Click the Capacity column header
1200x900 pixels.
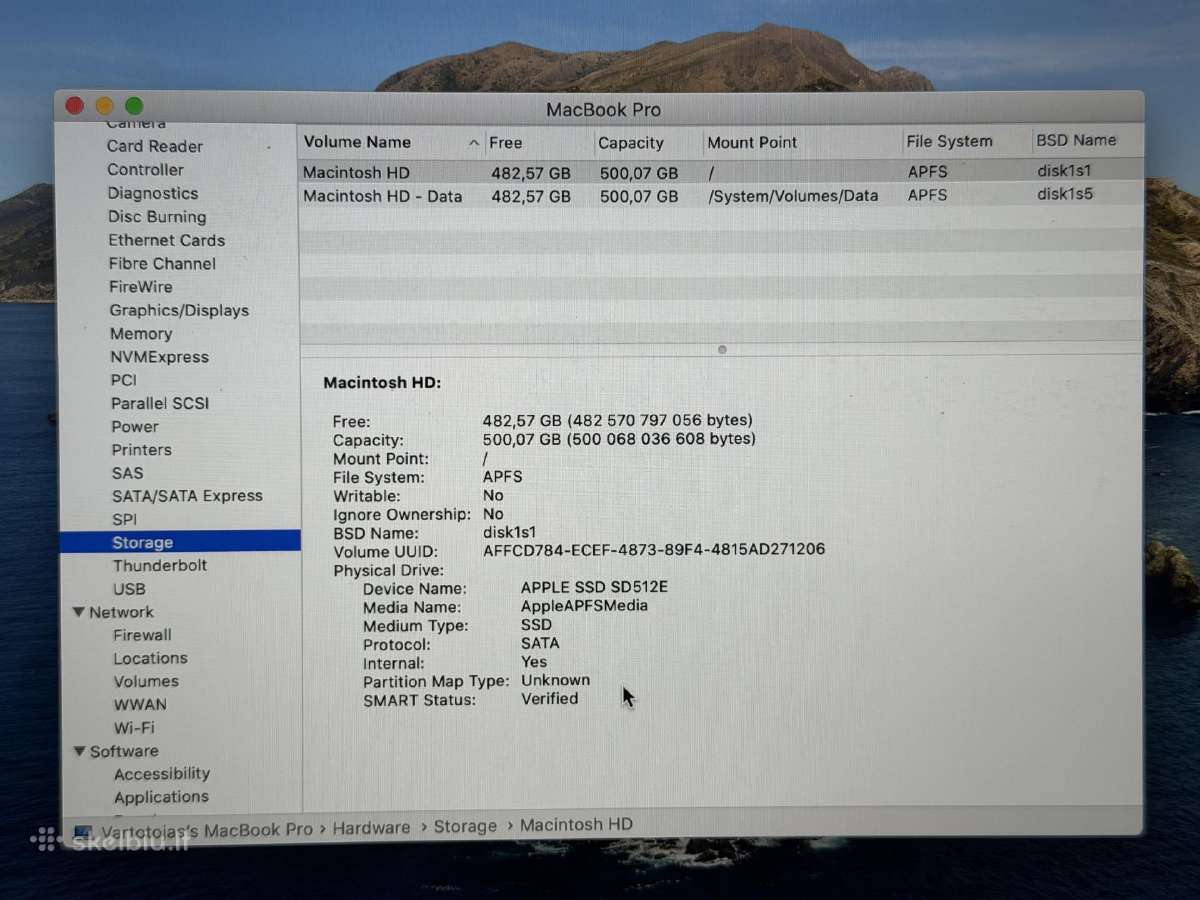647,143
